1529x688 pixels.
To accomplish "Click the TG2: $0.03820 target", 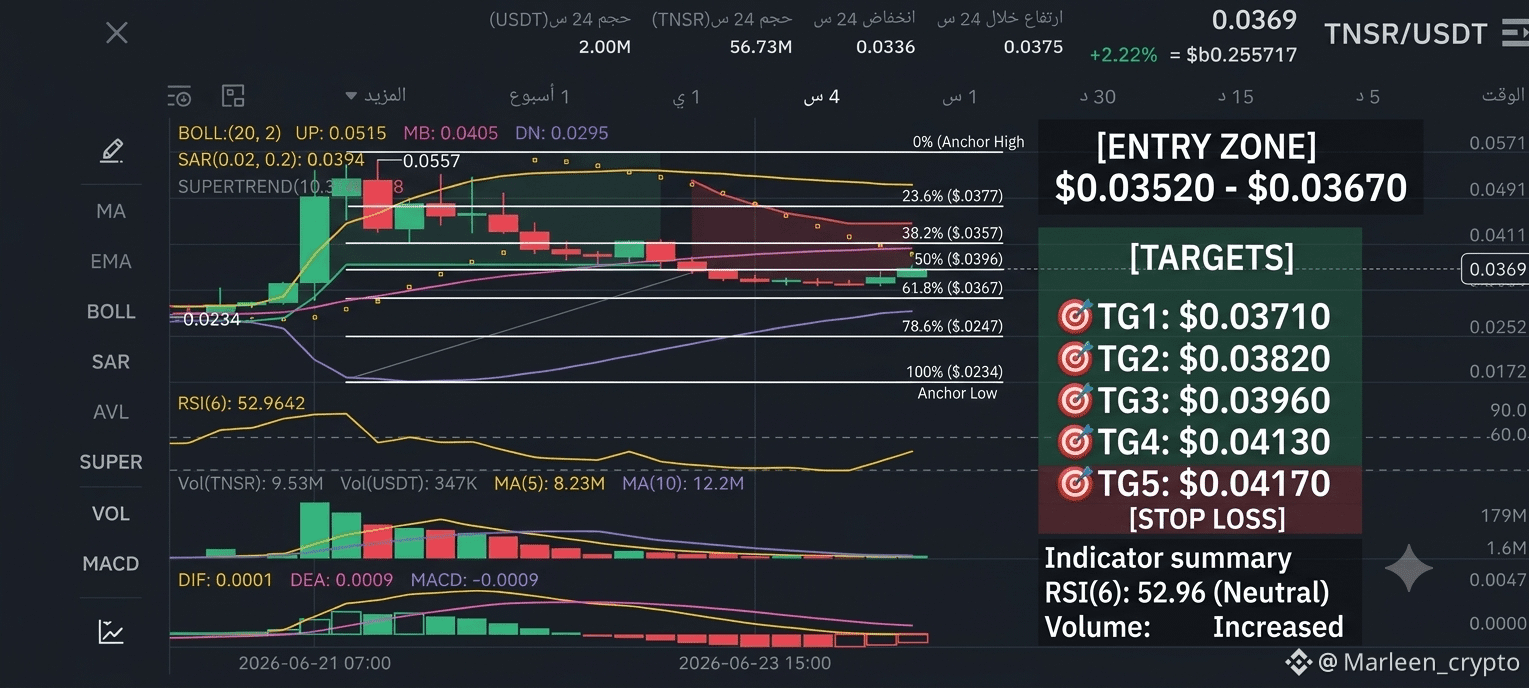I will (x=1194, y=359).
